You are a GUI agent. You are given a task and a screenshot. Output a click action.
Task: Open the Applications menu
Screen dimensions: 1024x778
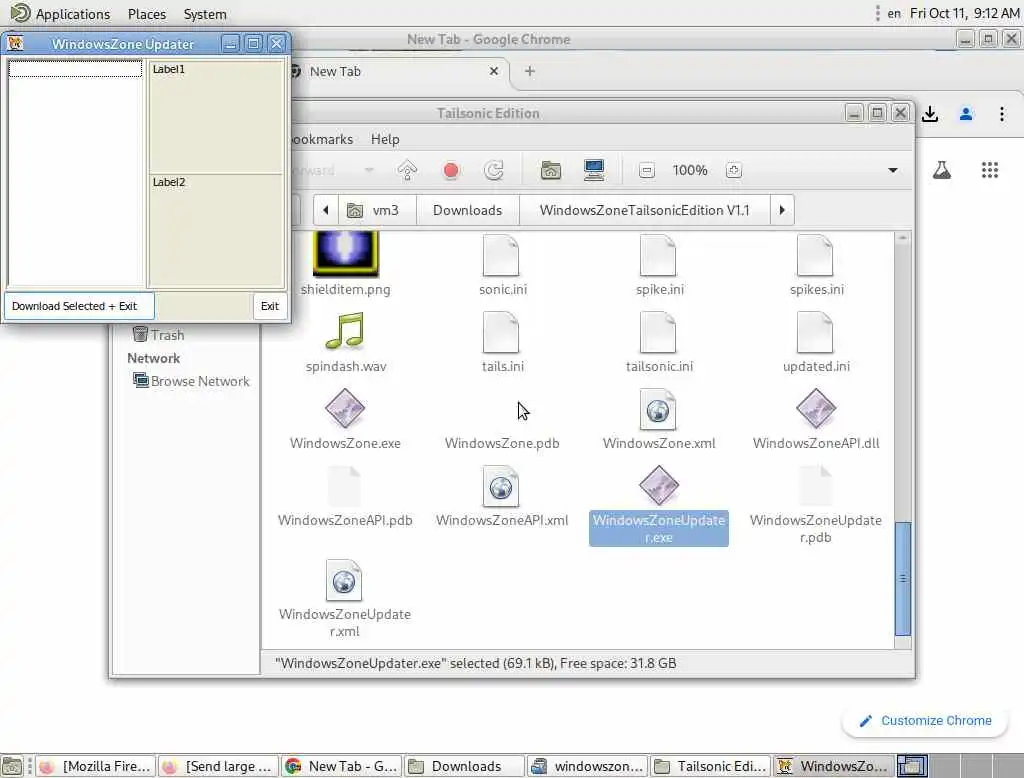(x=61, y=14)
